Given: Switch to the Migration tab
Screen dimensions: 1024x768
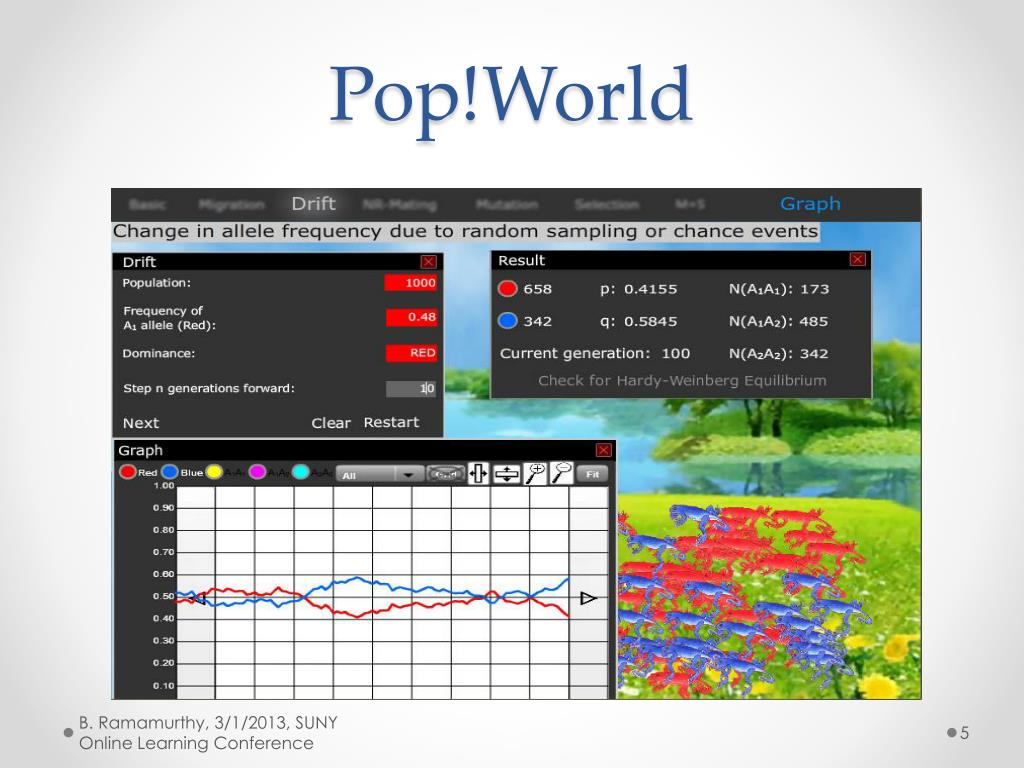Looking at the screenshot, I should click(x=232, y=204).
